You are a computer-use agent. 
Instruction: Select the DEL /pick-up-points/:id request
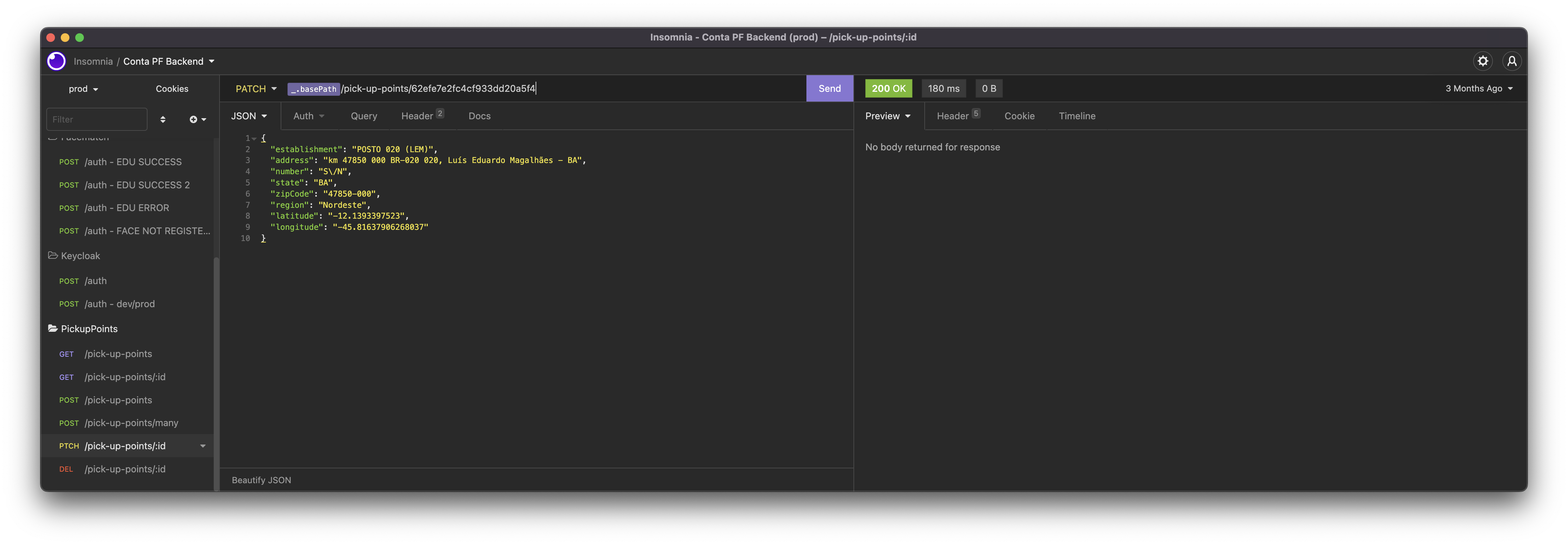[x=125, y=469]
